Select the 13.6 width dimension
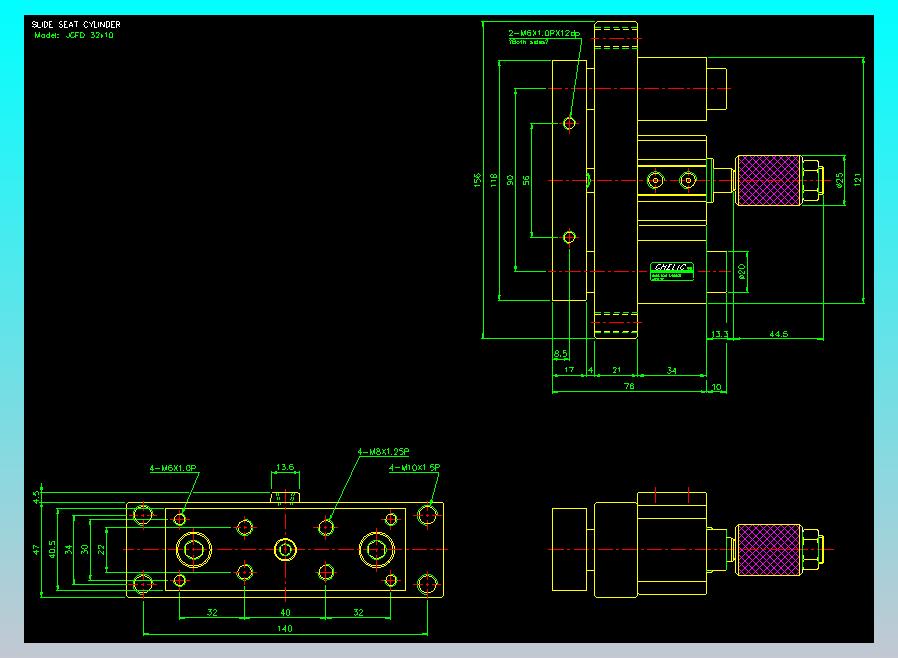The width and height of the screenshot is (898, 658). tap(285, 467)
